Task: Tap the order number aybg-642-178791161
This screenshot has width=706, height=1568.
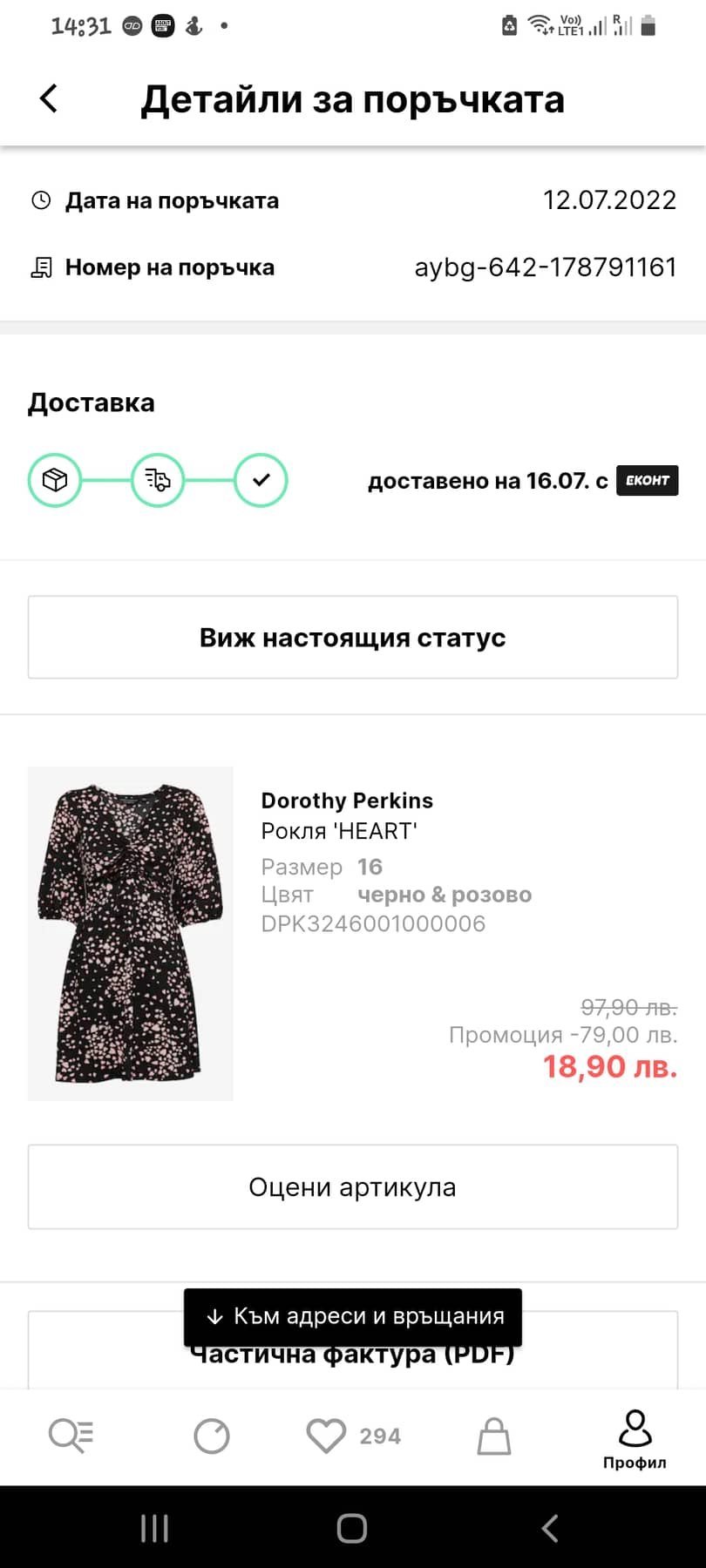Action: tap(546, 267)
